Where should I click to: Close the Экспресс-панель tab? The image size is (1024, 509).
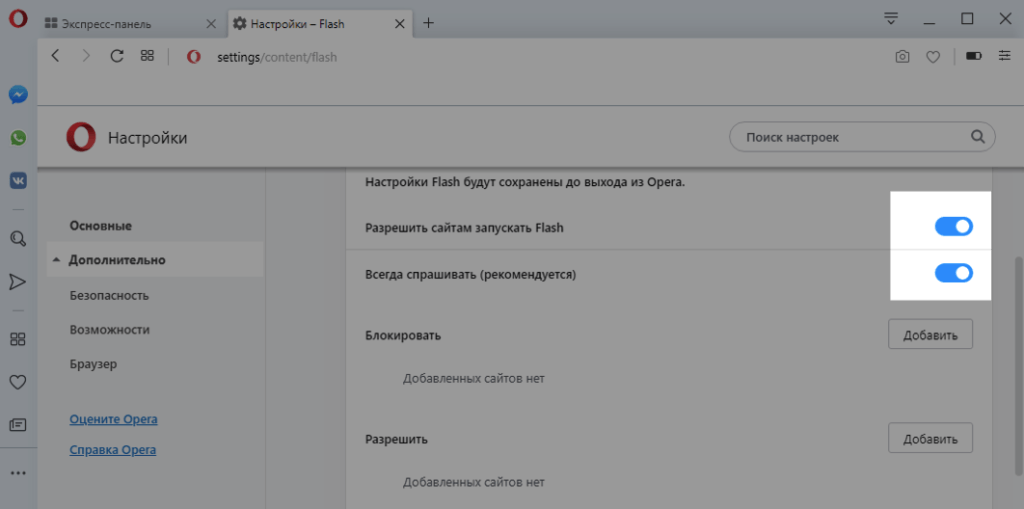pyautogui.click(x=211, y=24)
